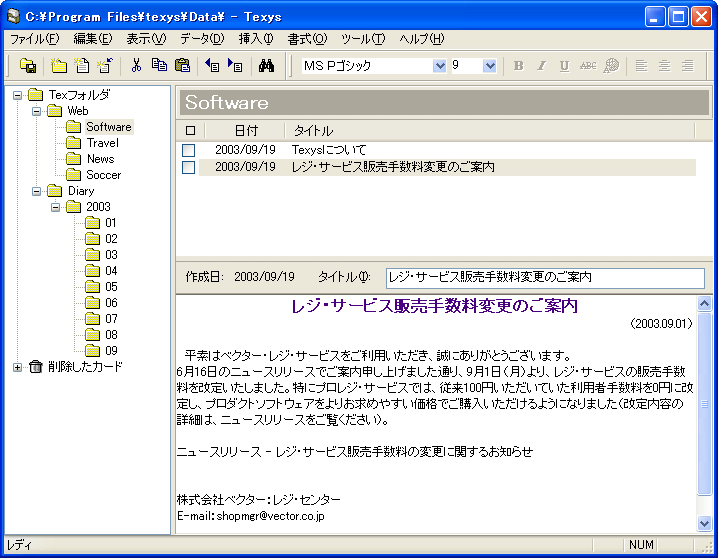
Task: Sort by the タイトル column header
Action: tap(490, 131)
